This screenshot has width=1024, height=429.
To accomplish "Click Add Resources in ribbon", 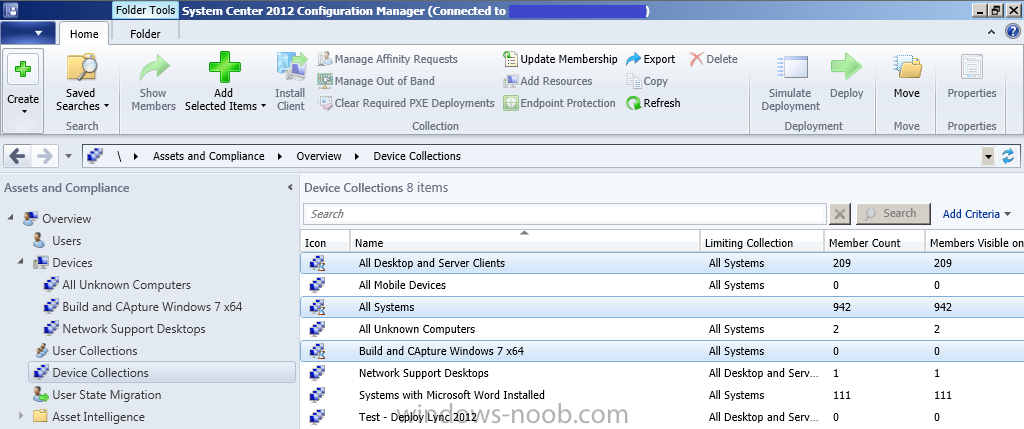I will pos(548,81).
